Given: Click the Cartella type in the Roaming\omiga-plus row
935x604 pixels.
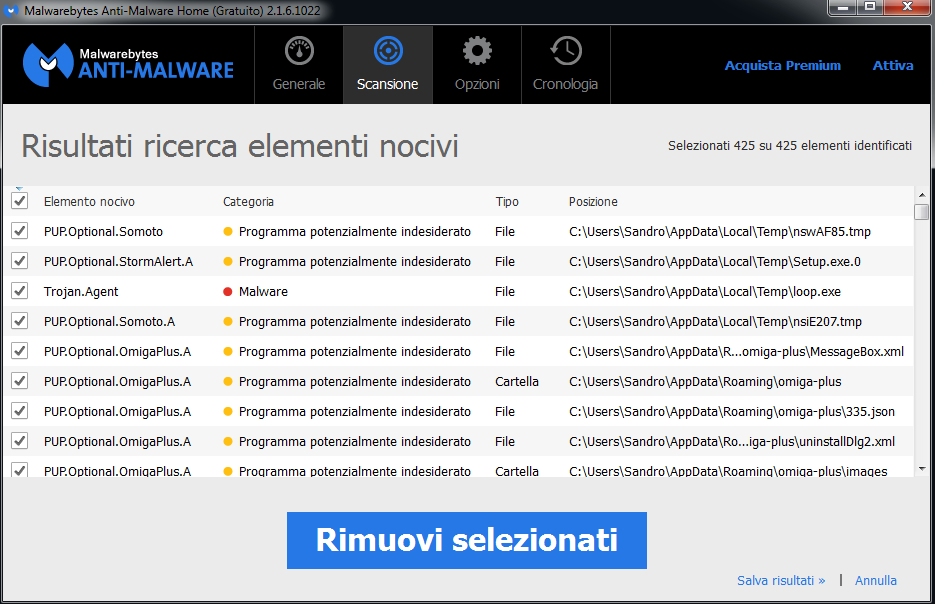Looking at the screenshot, I should pos(516,382).
